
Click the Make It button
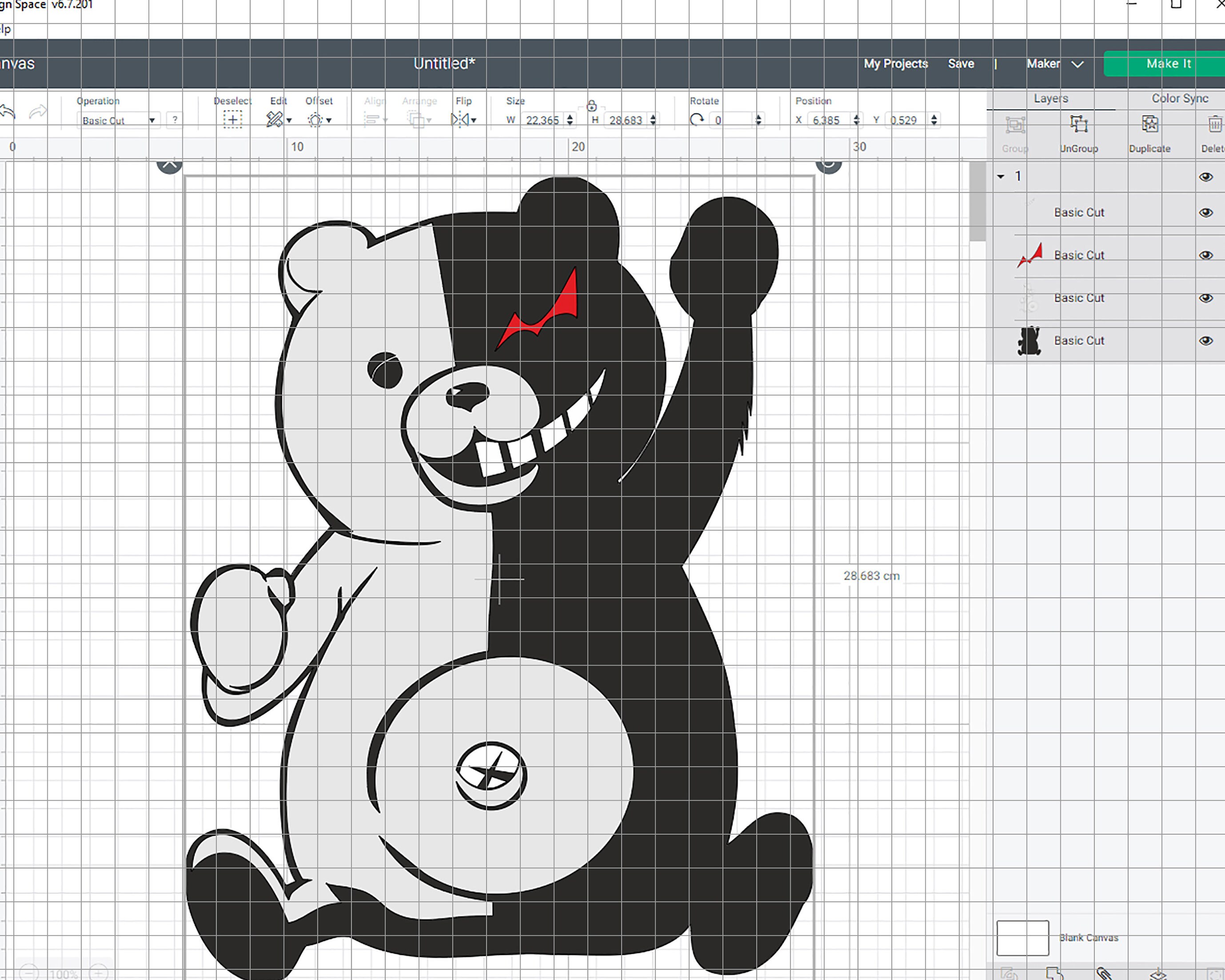1167,64
